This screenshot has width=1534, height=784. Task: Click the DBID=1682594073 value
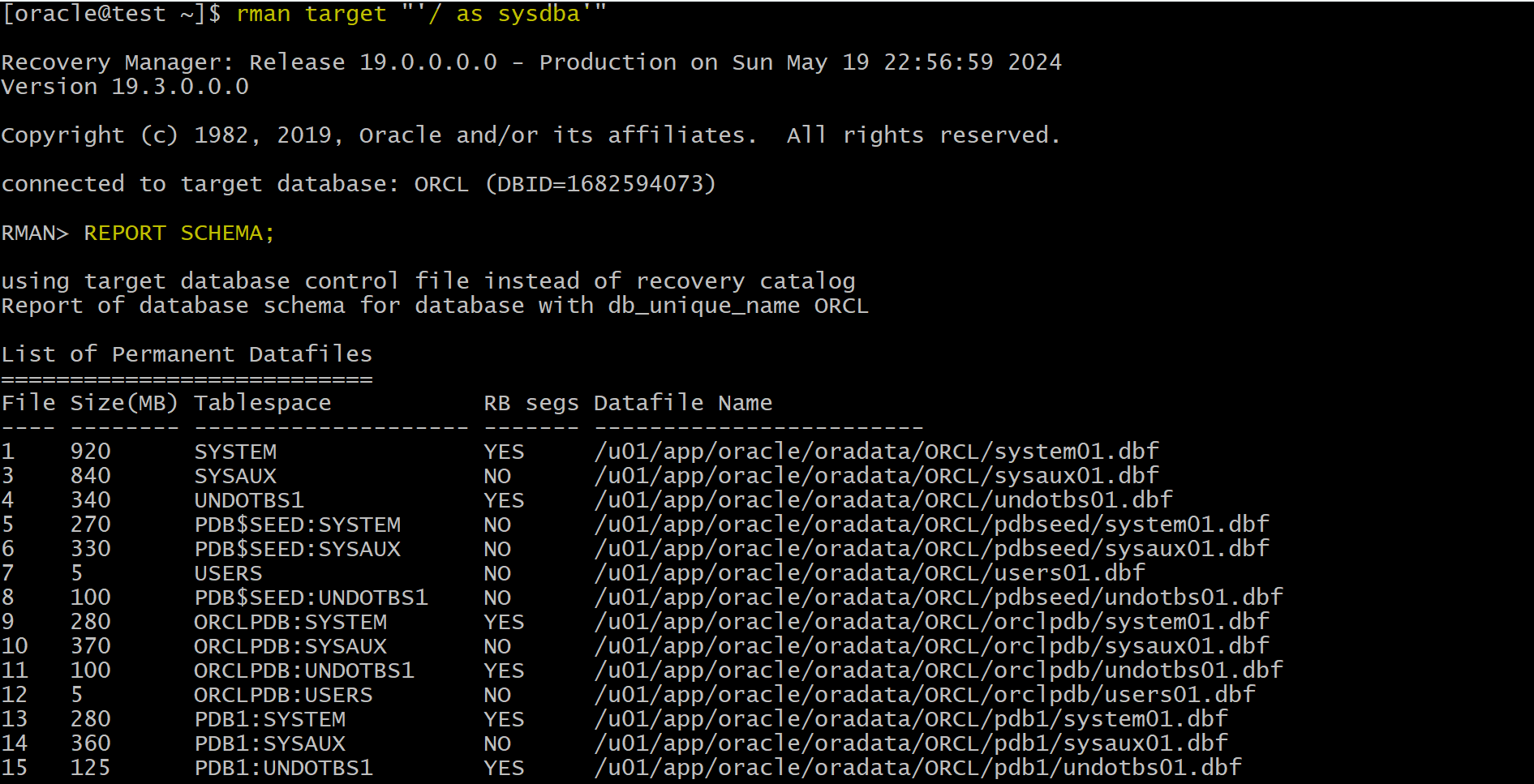[600, 184]
